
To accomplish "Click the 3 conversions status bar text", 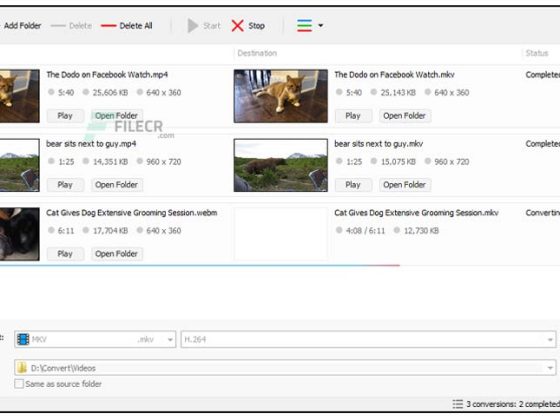I will (x=513, y=404).
